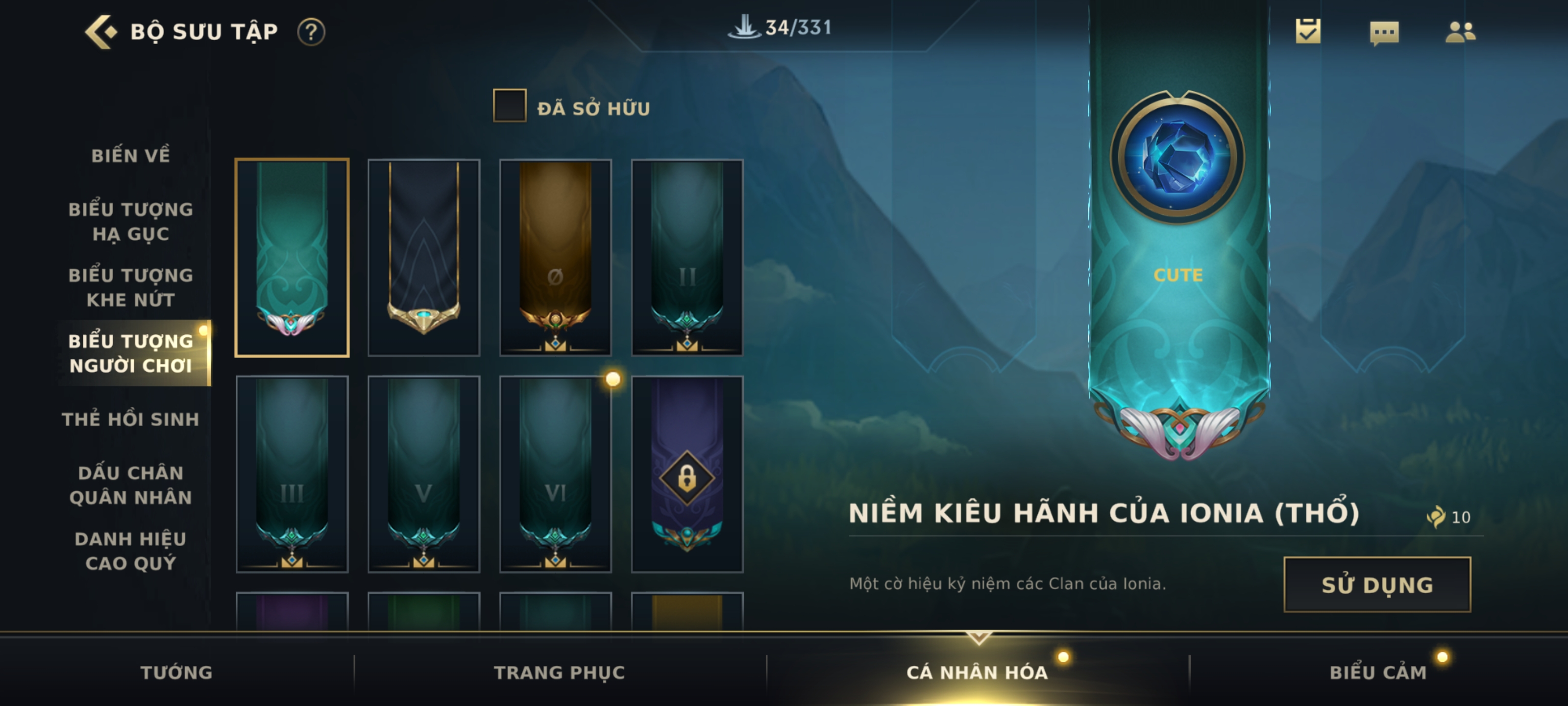This screenshot has height=706, width=1568.
Task: Open THẺ HỒI SINH category
Action: point(131,419)
